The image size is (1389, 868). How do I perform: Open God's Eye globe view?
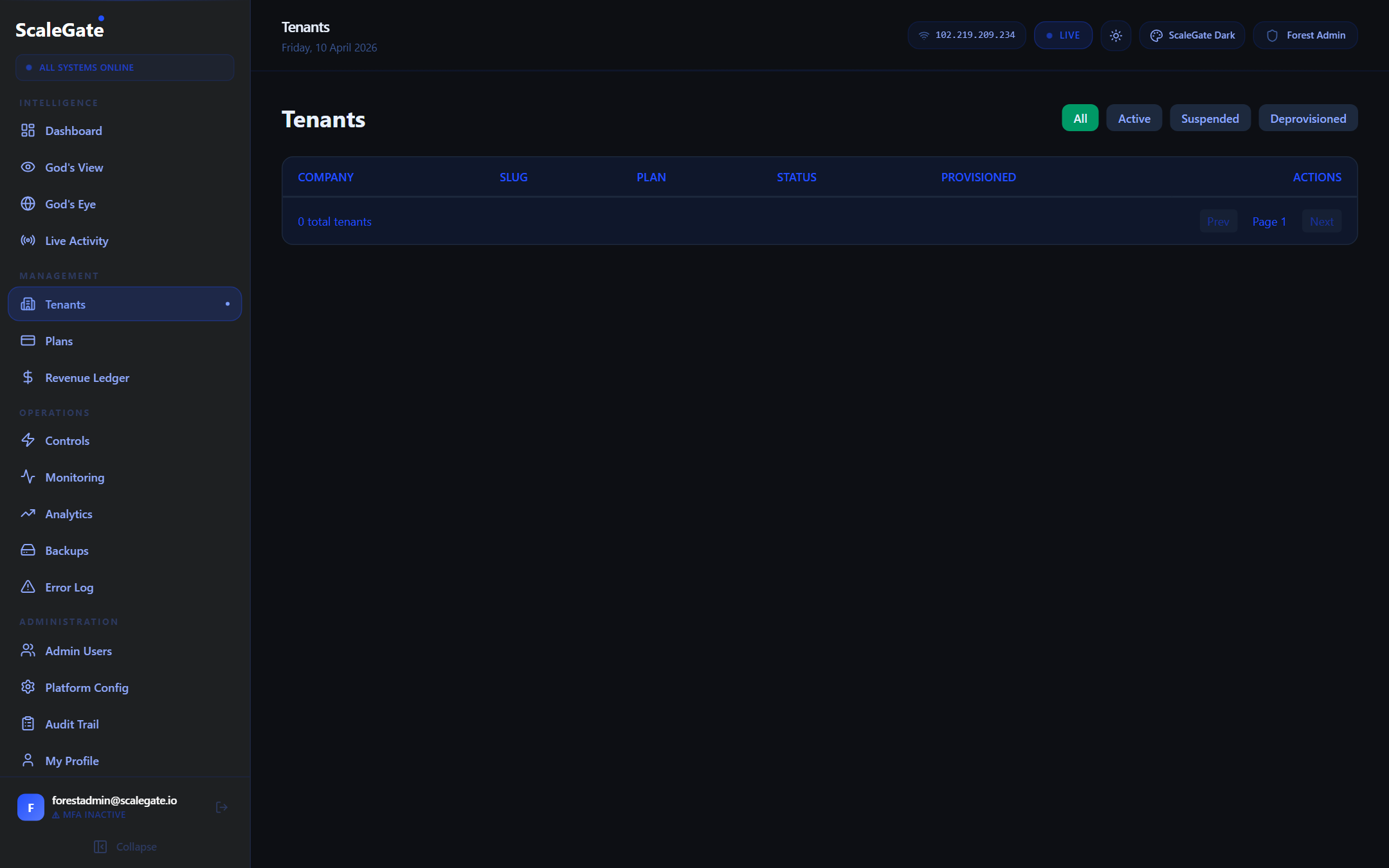[x=69, y=204]
